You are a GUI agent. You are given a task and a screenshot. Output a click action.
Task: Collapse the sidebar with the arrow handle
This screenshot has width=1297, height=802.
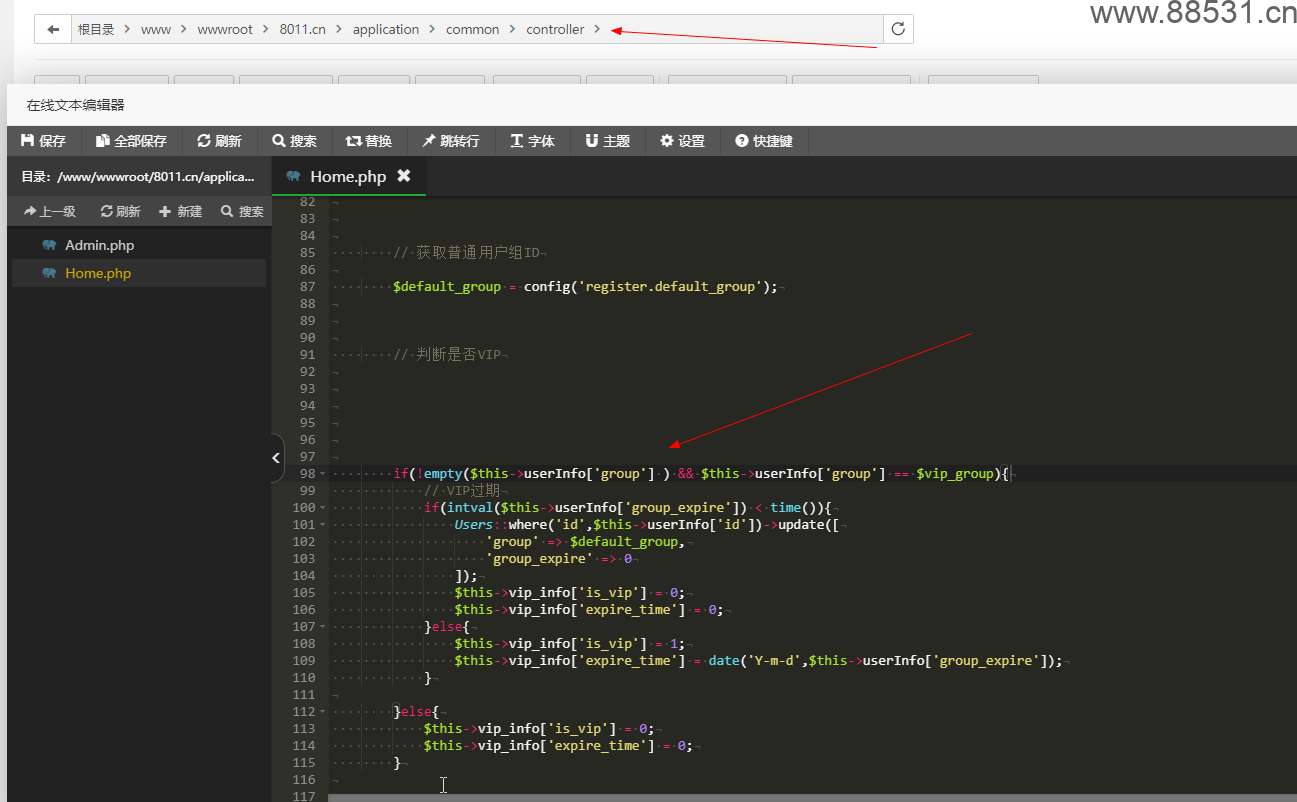(x=276, y=458)
